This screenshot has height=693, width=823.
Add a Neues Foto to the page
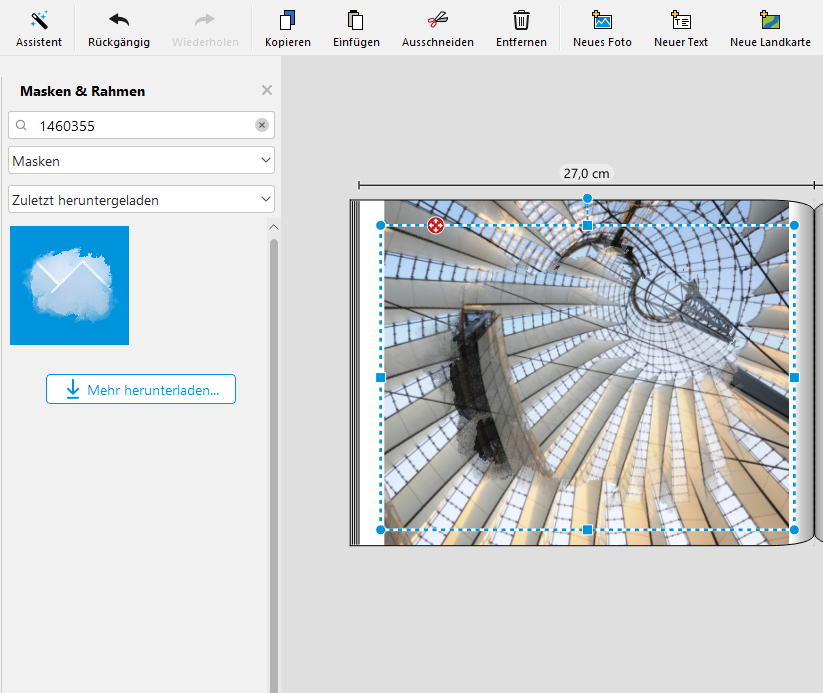(602, 28)
